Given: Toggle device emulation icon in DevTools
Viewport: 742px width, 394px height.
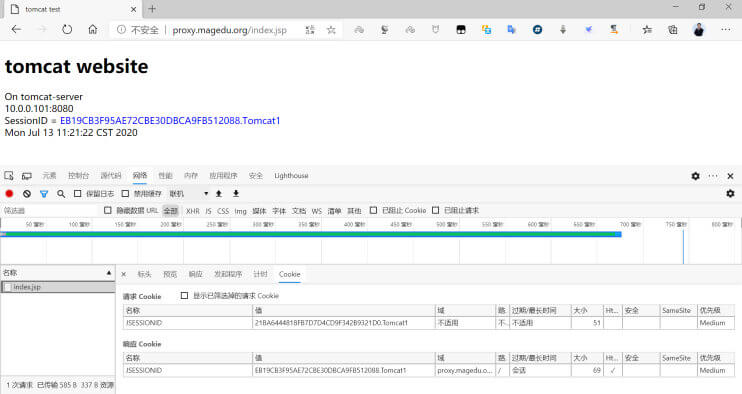Looking at the screenshot, I should click(26, 175).
